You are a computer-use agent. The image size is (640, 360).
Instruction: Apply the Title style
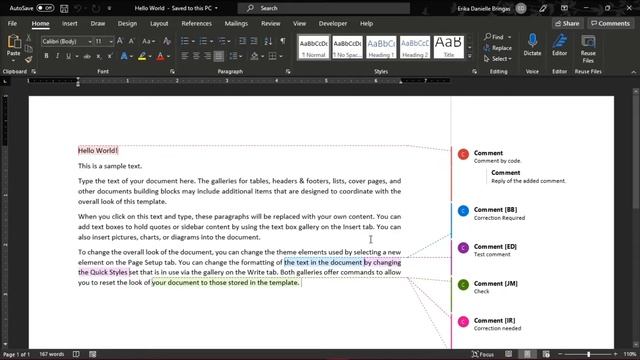449,47
